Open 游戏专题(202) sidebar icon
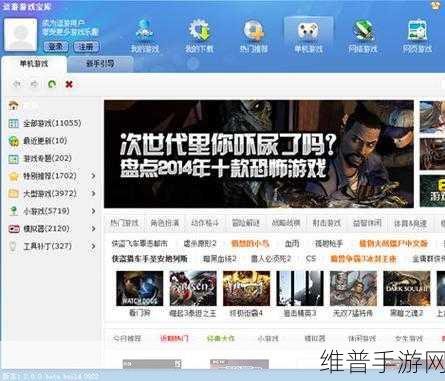Image resolution: width=445 pixels, height=381 pixels. 14,159
